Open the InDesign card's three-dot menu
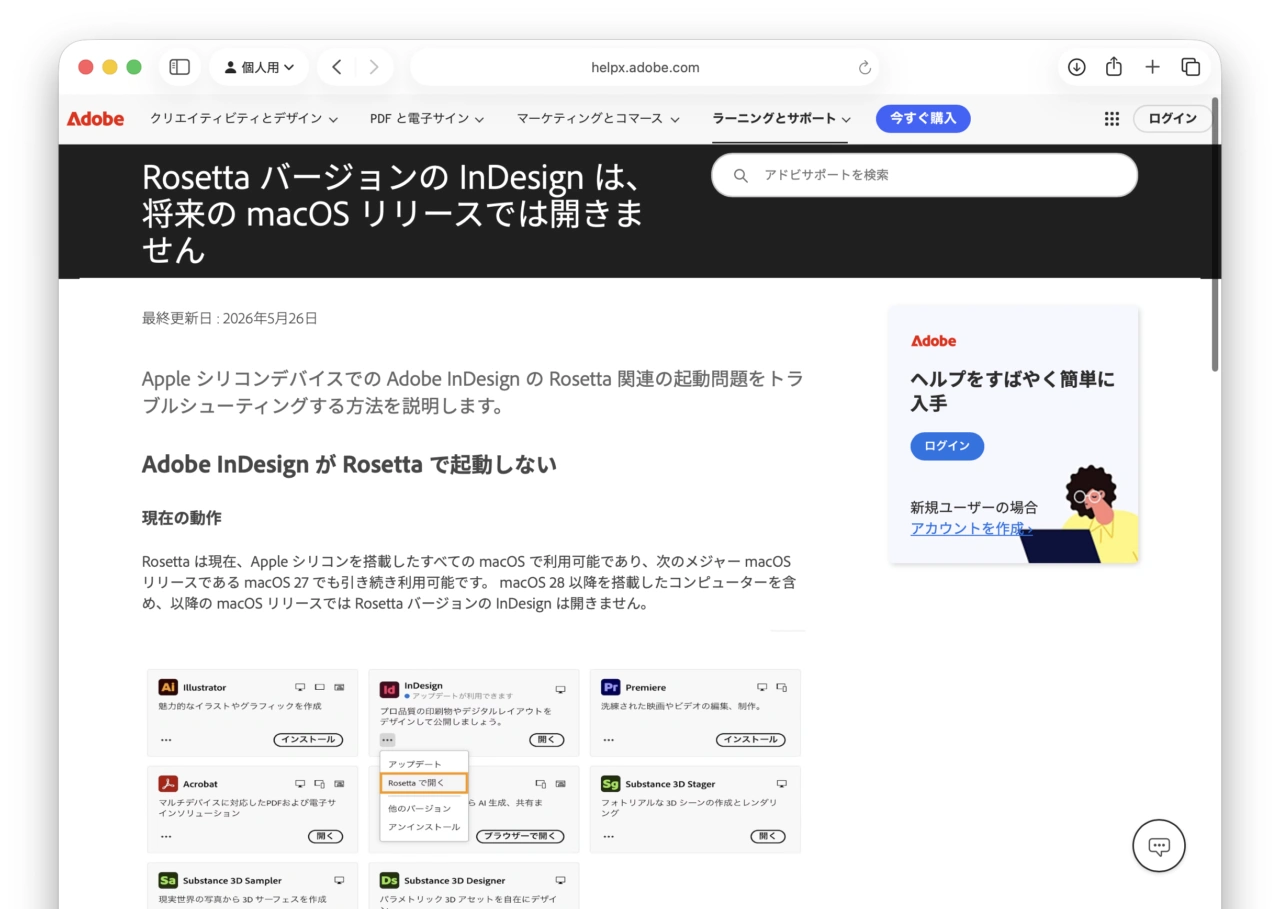 [387, 740]
